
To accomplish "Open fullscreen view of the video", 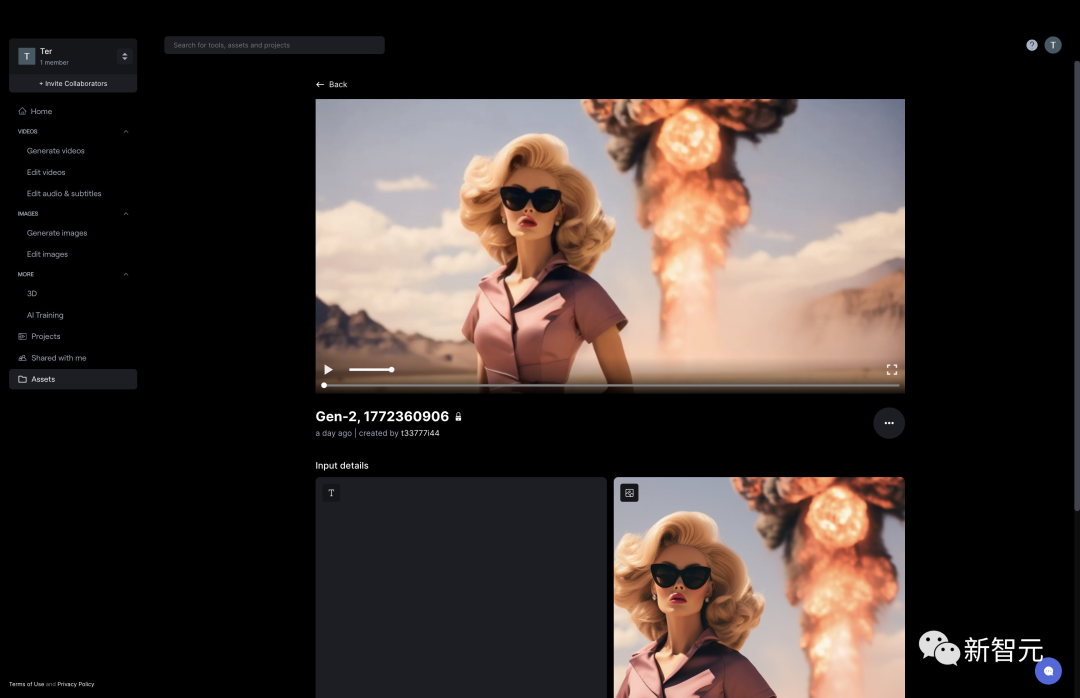I will (x=891, y=369).
